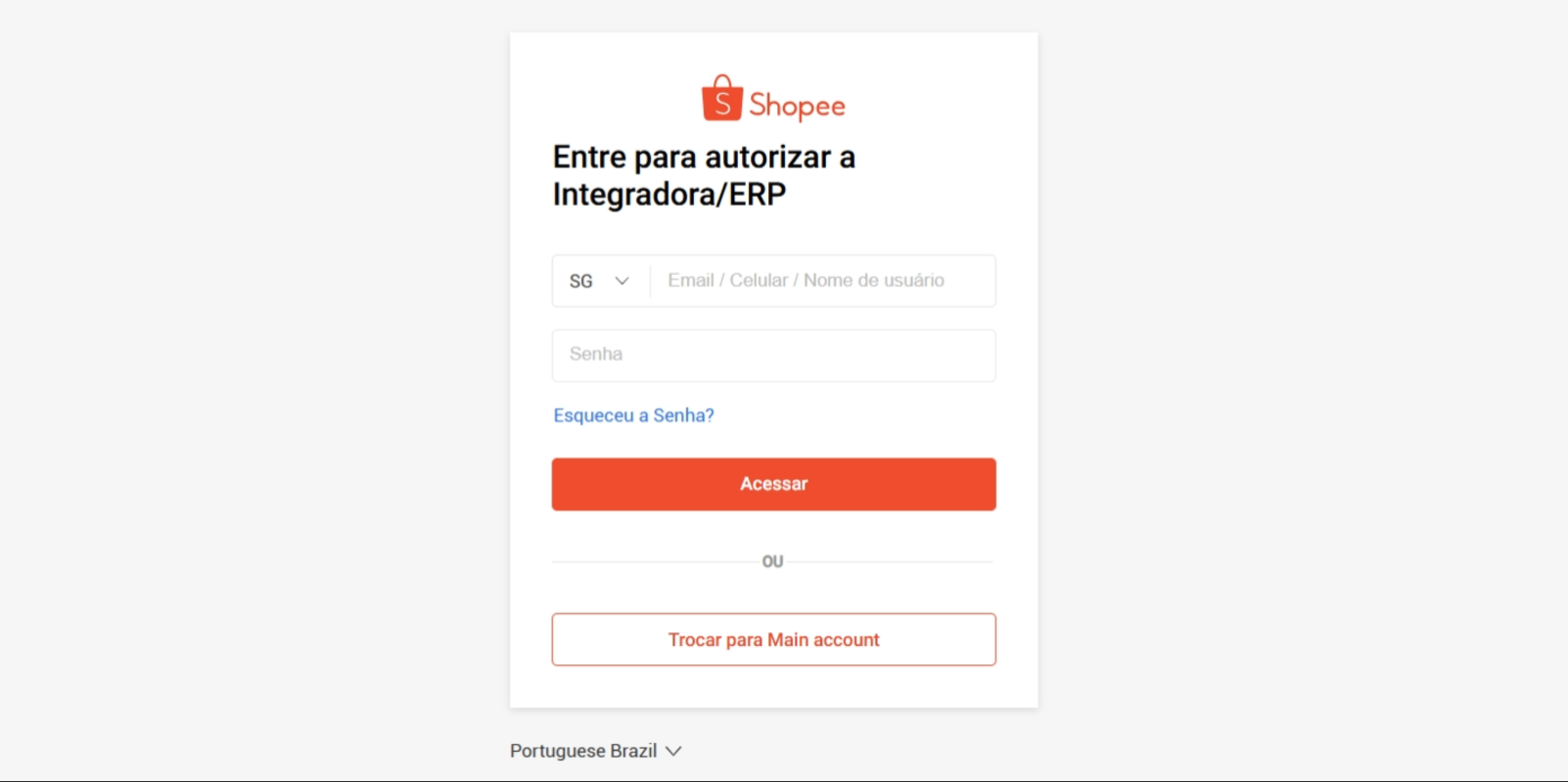Click the white S letter inside the bag logo
Viewport: 1568px width, 782px height.
coord(722,104)
